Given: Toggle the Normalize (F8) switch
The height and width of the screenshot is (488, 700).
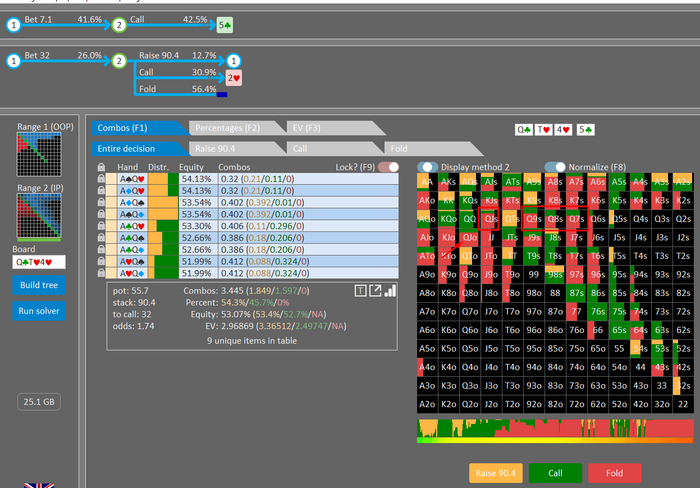Looking at the screenshot, I should click(555, 167).
